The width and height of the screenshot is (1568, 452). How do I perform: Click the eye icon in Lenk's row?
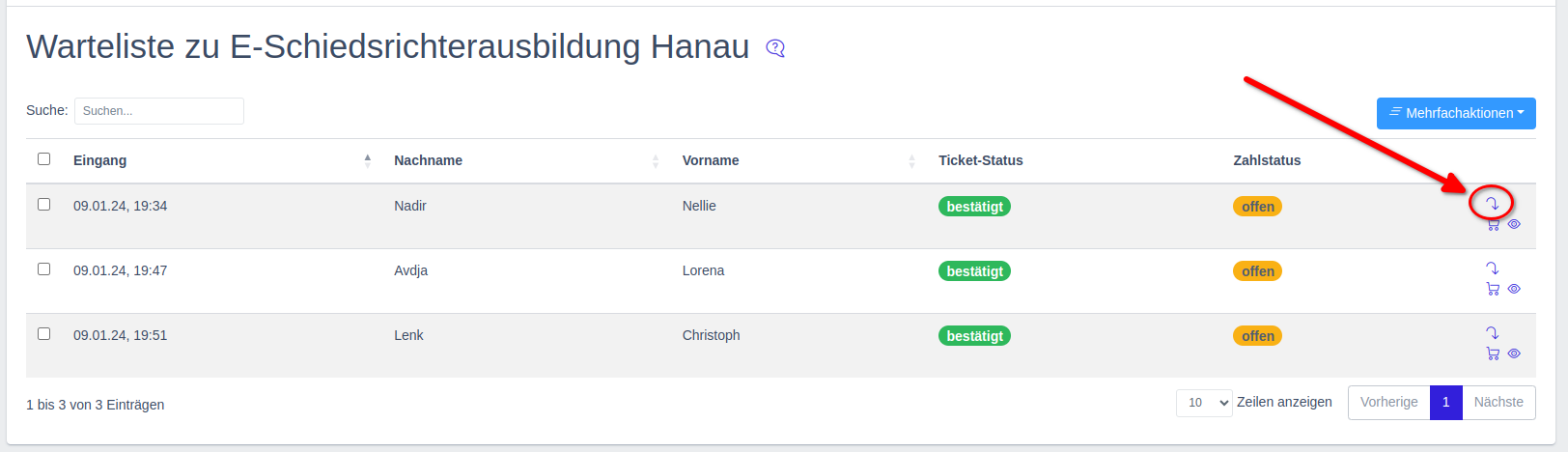(1514, 353)
